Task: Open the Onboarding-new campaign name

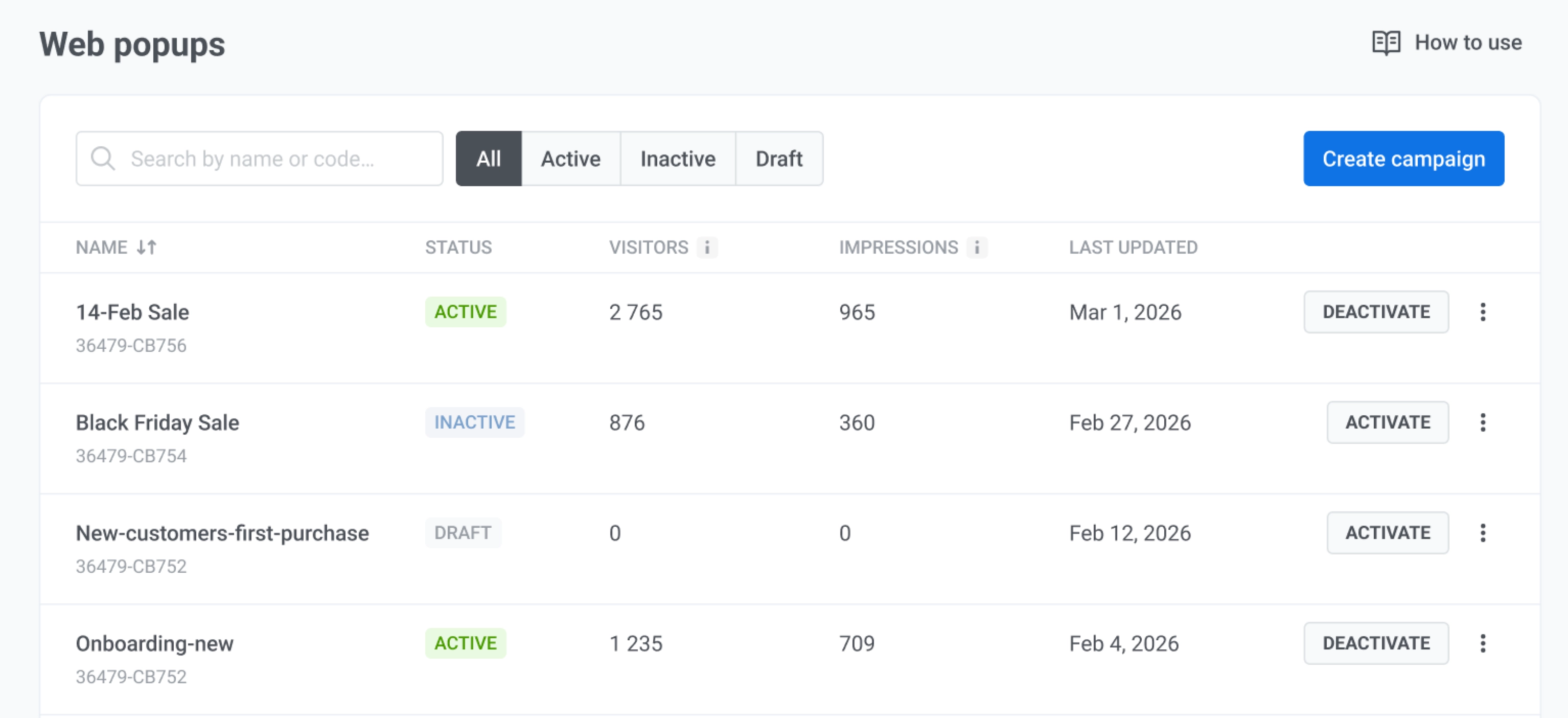Action: tap(155, 643)
